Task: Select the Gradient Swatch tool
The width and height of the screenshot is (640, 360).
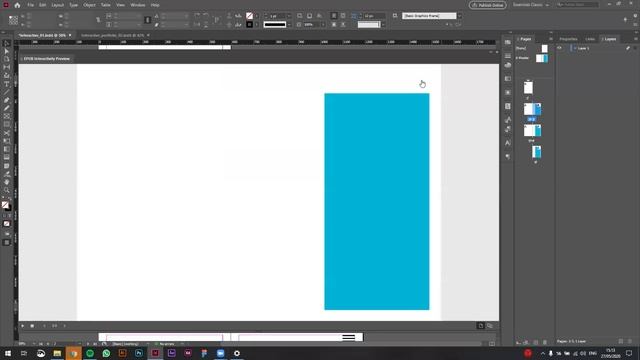Action: pyautogui.click(x=7, y=149)
